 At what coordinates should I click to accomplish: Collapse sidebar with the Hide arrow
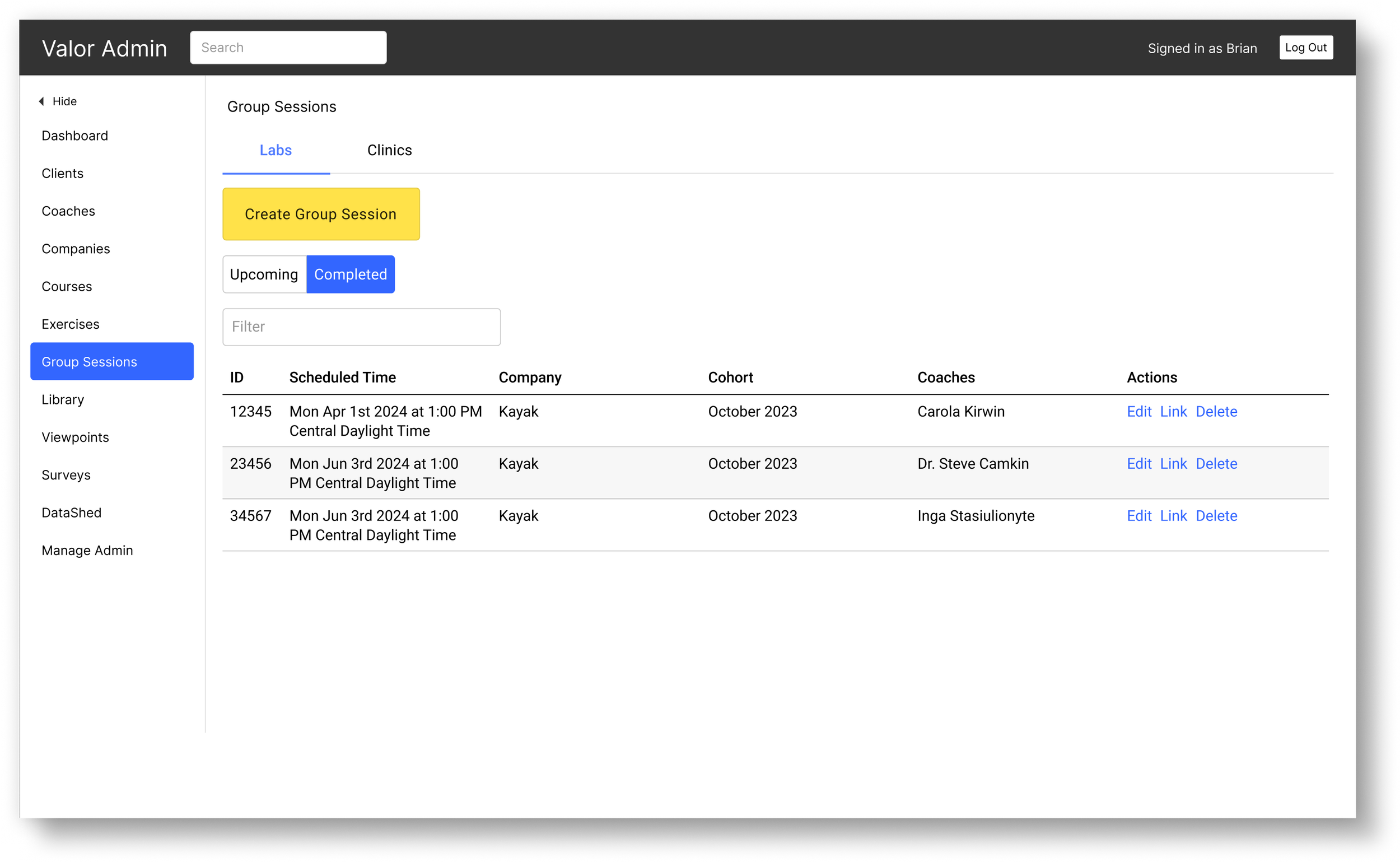[x=57, y=101]
